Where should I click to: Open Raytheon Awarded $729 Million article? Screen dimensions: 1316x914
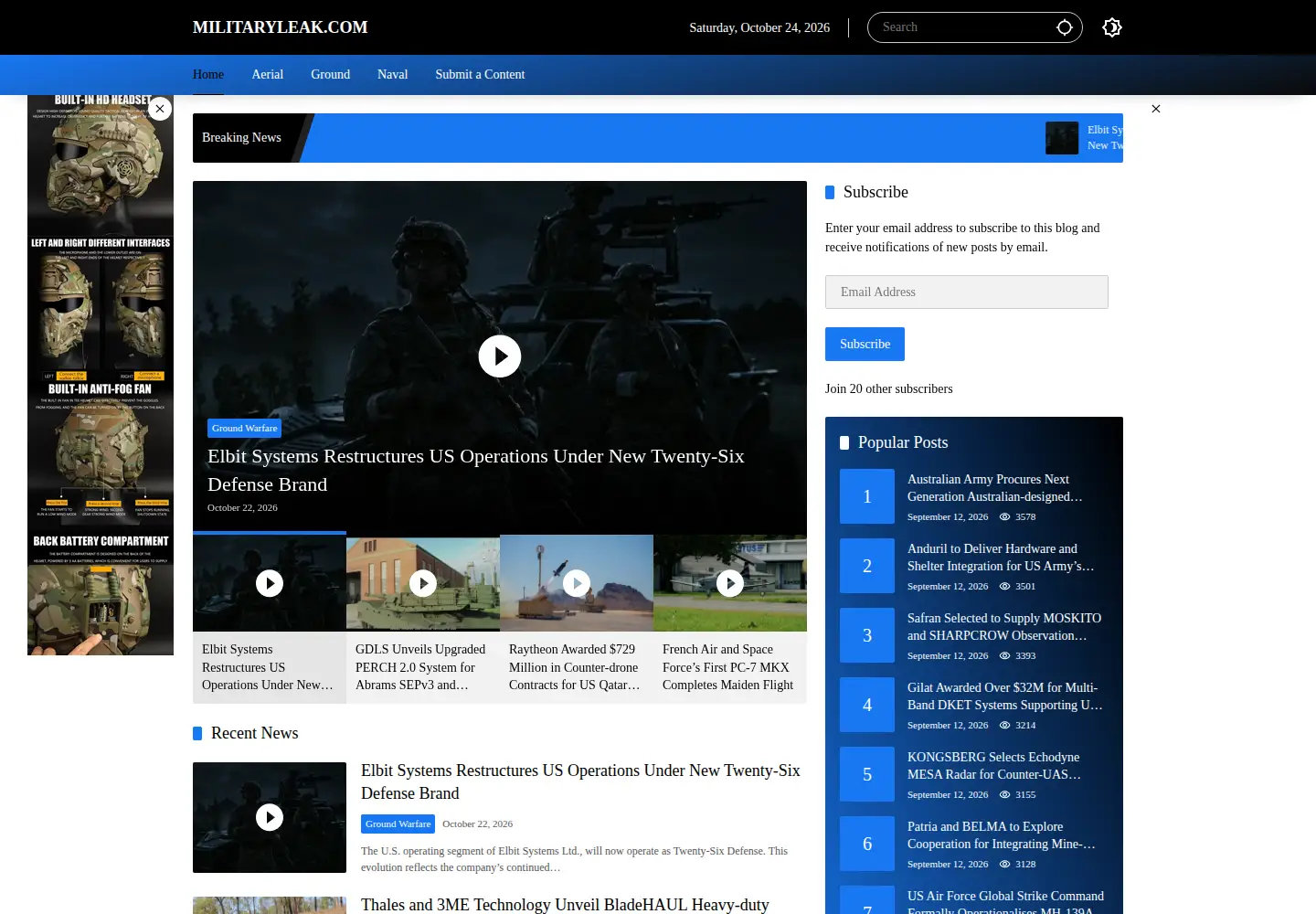pyautogui.click(x=575, y=667)
